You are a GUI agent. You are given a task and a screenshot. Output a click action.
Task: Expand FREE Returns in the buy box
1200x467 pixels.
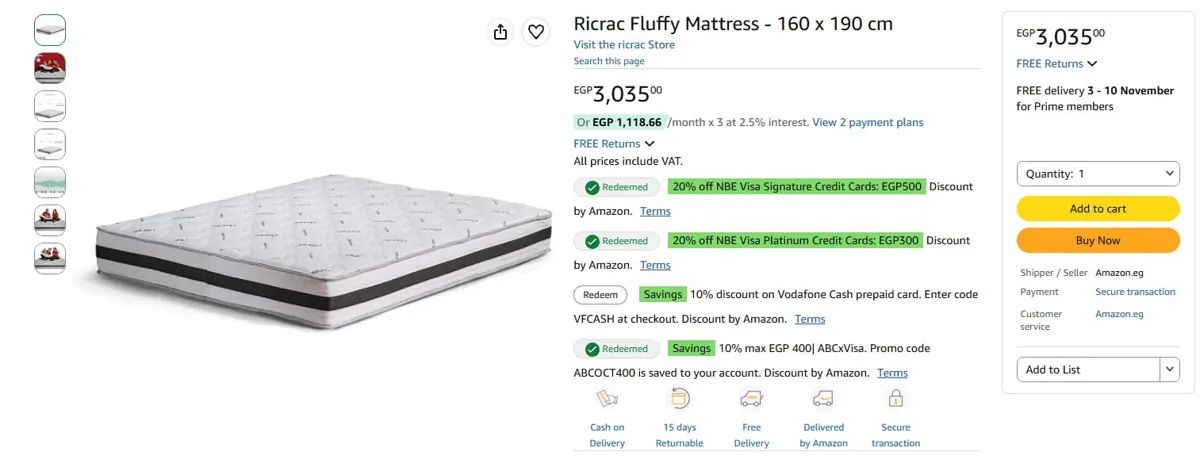[x=1057, y=64]
